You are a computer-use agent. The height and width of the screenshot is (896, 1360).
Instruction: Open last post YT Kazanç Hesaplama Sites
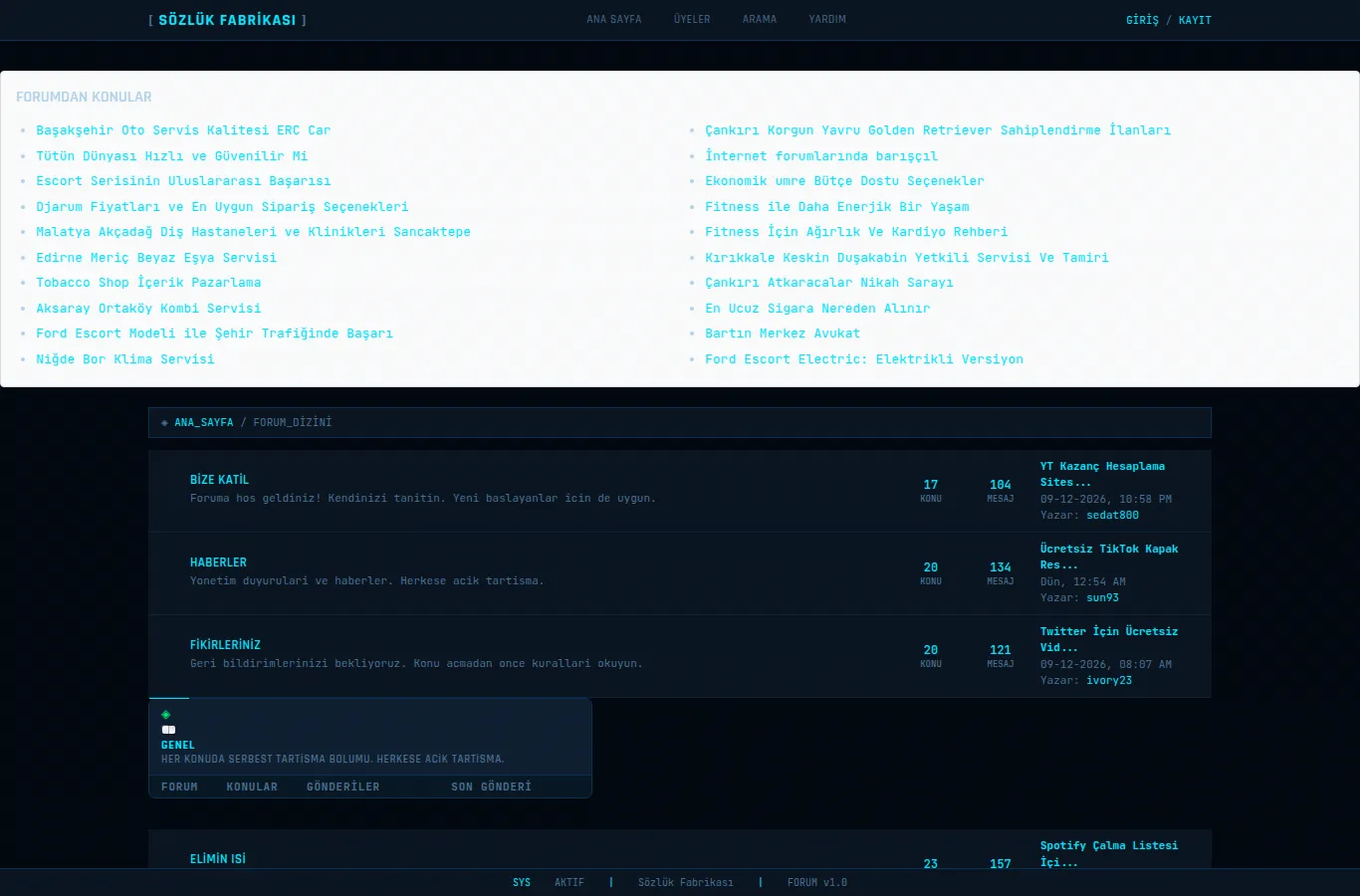1102,474
